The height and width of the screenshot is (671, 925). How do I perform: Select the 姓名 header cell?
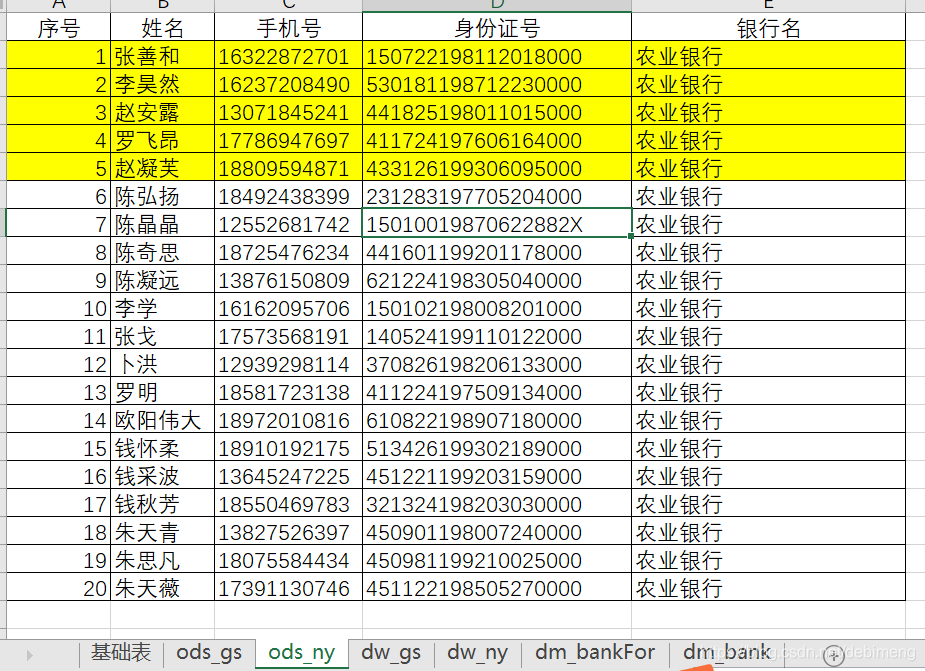[x=162, y=27]
